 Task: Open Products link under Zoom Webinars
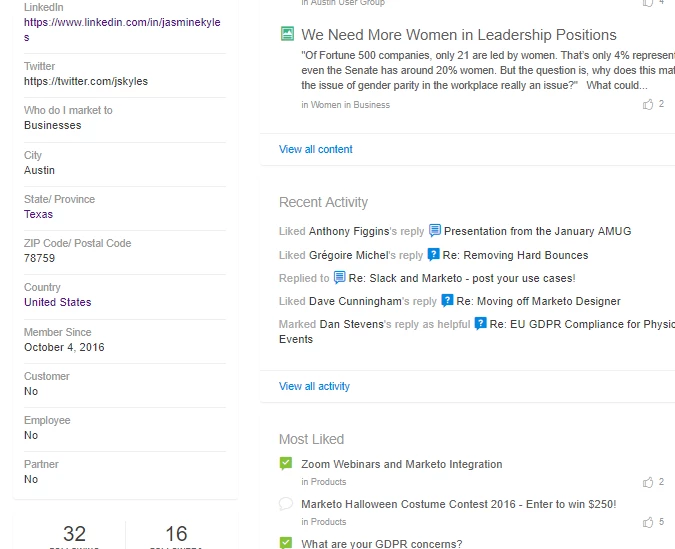pyautogui.click(x=328, y=482)
